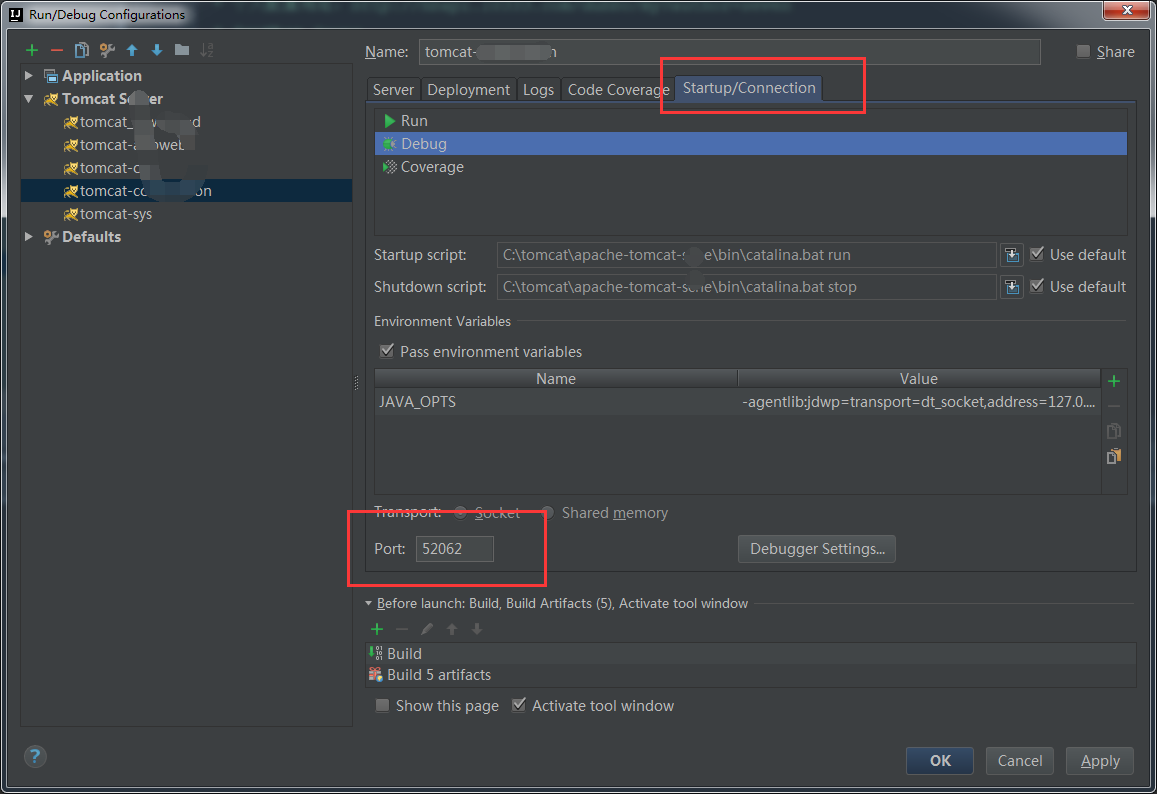1157x794 pixels.
Task: Remove configuration using red minus icon
Action: coord(57,50)
